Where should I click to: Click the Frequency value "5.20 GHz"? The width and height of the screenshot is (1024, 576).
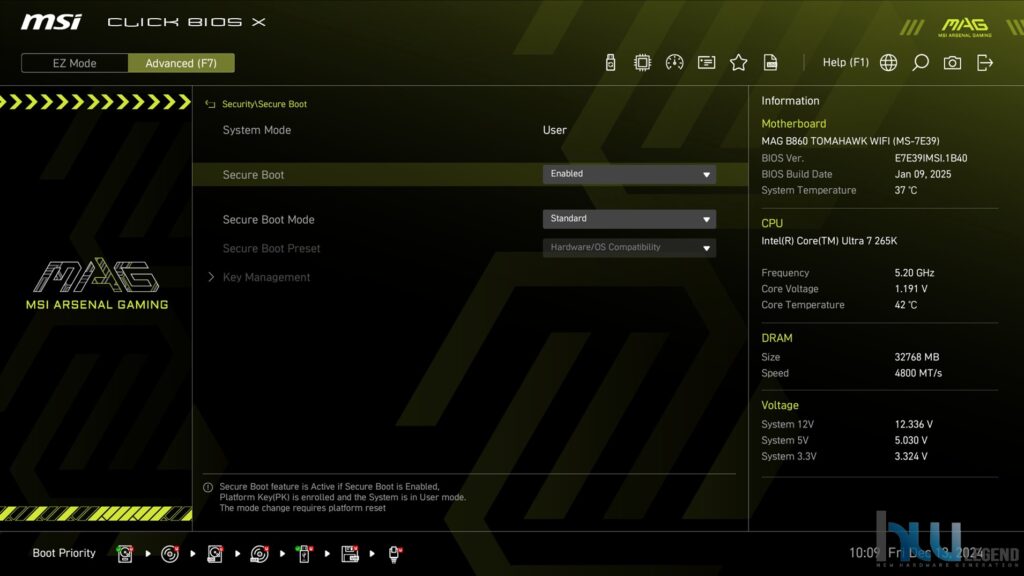click(914, 273)
